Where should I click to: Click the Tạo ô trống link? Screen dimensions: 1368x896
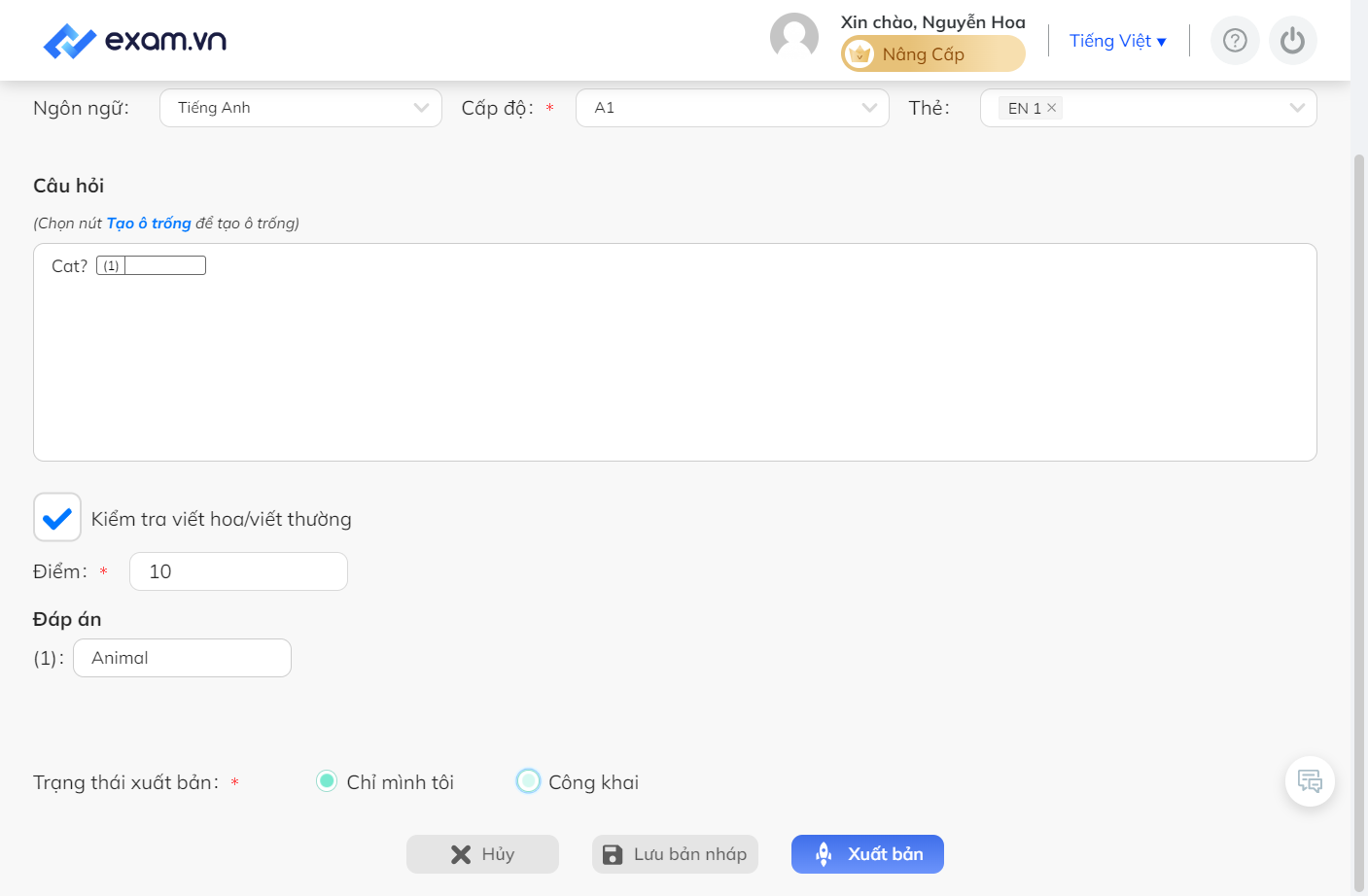[x=149, y=224]
